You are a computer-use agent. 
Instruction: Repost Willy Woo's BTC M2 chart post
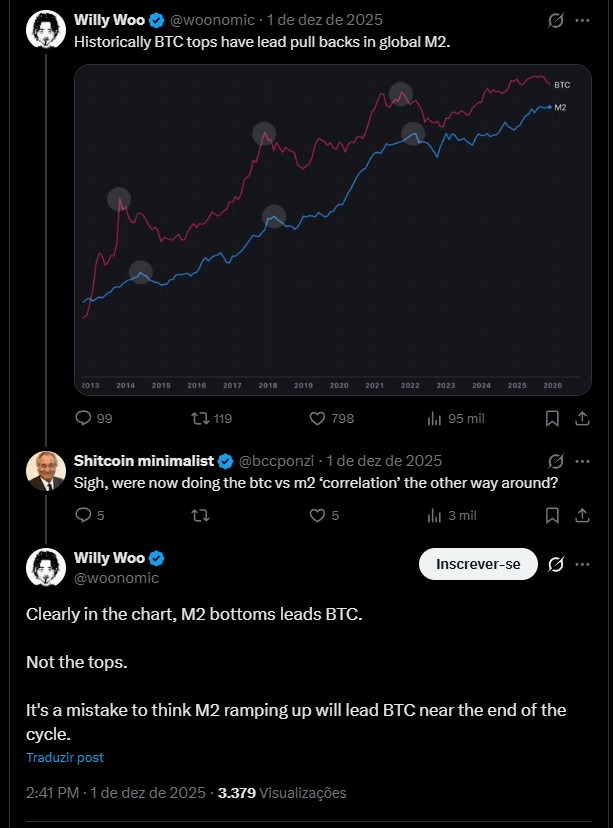point(200,418)
